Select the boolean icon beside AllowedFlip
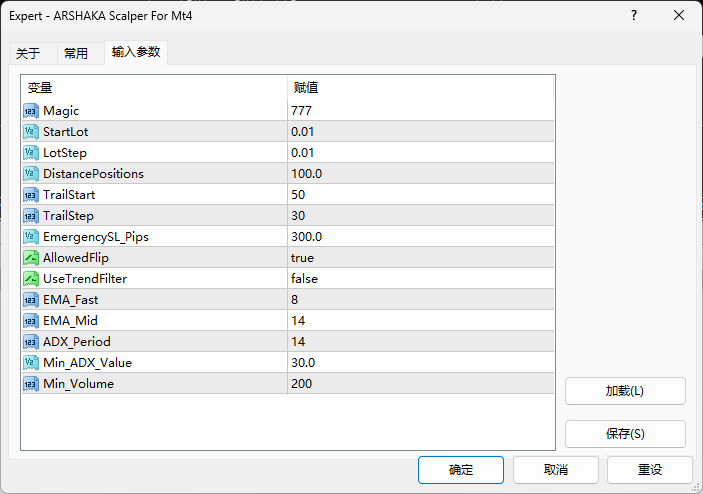Screen dimensions: 703x494 31,258
